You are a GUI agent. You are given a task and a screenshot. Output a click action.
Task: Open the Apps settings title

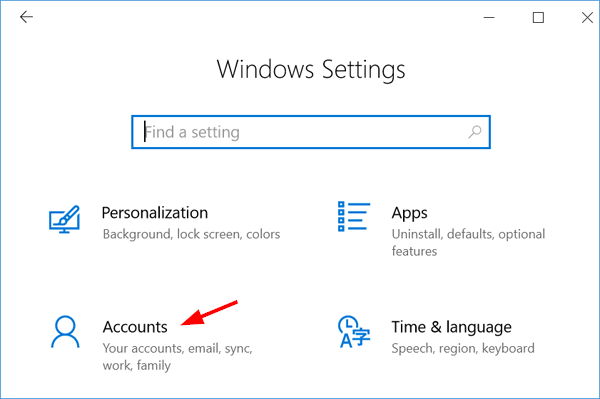[x=409, y=213]
